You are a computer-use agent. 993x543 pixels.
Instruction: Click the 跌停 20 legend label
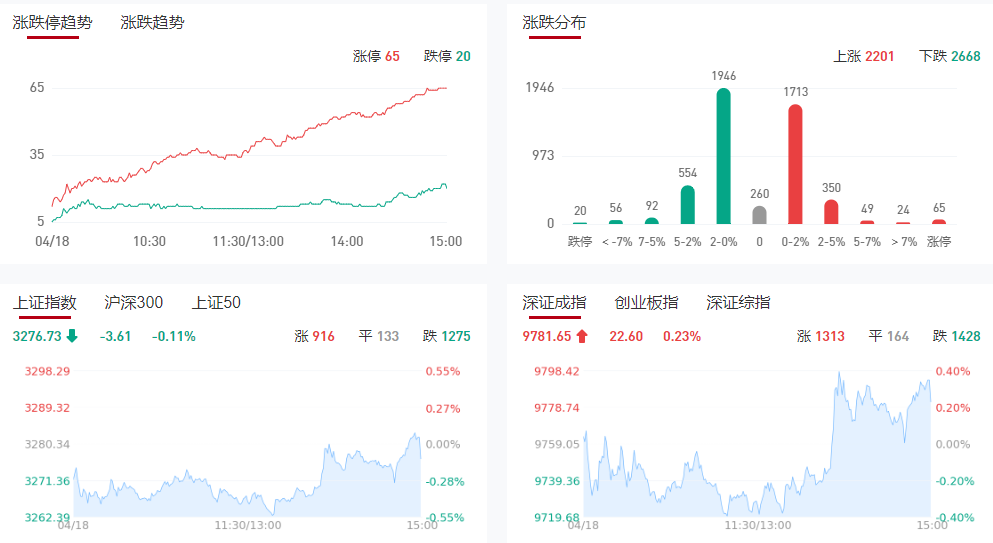click(x=447, y=57)
